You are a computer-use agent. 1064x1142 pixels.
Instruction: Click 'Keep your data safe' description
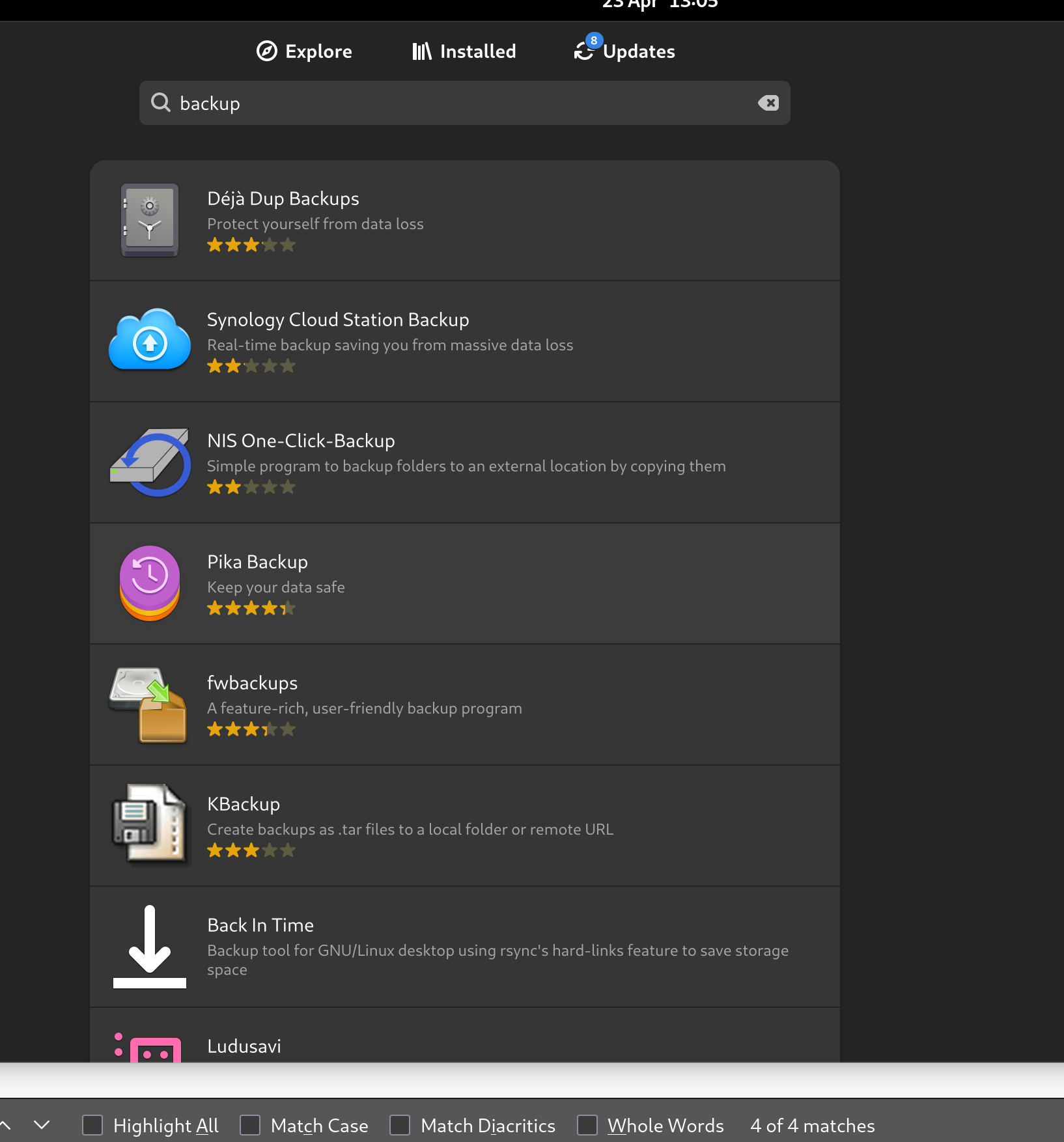[x=276, y=587]
